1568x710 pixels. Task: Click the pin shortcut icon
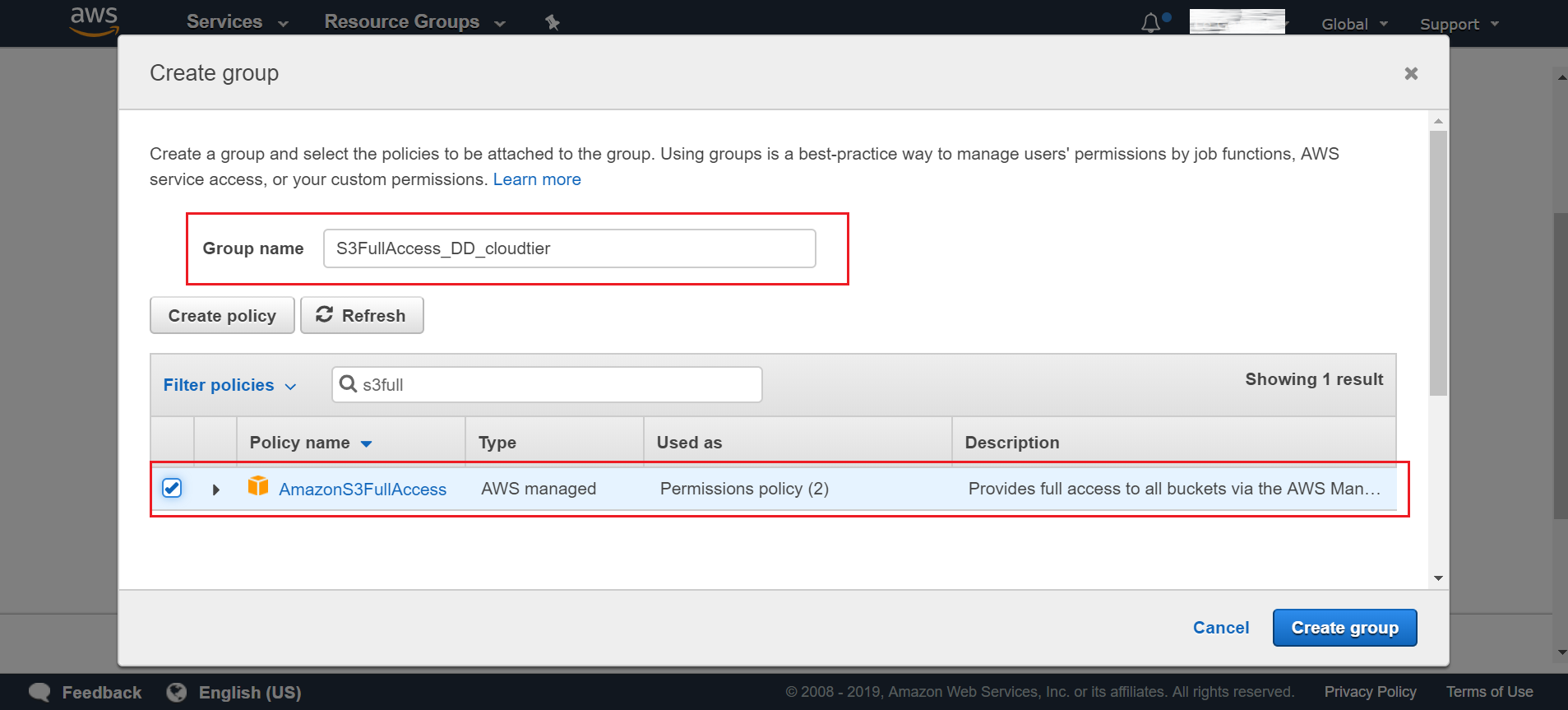pos(553,22)
